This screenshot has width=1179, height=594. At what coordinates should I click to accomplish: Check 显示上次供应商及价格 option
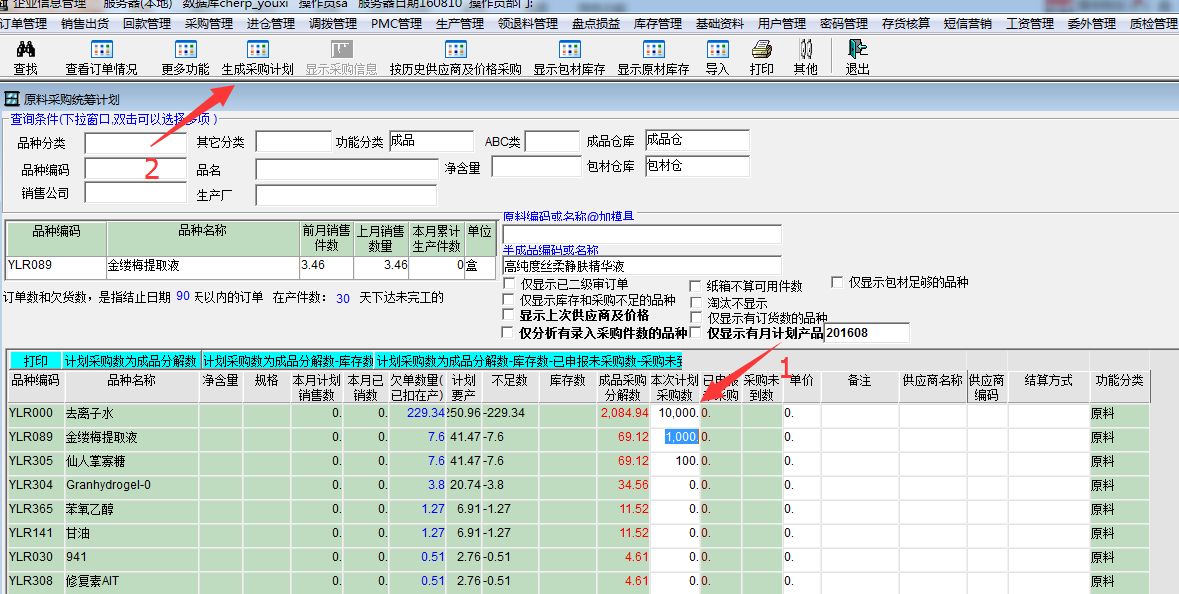[x=509, y=315]
